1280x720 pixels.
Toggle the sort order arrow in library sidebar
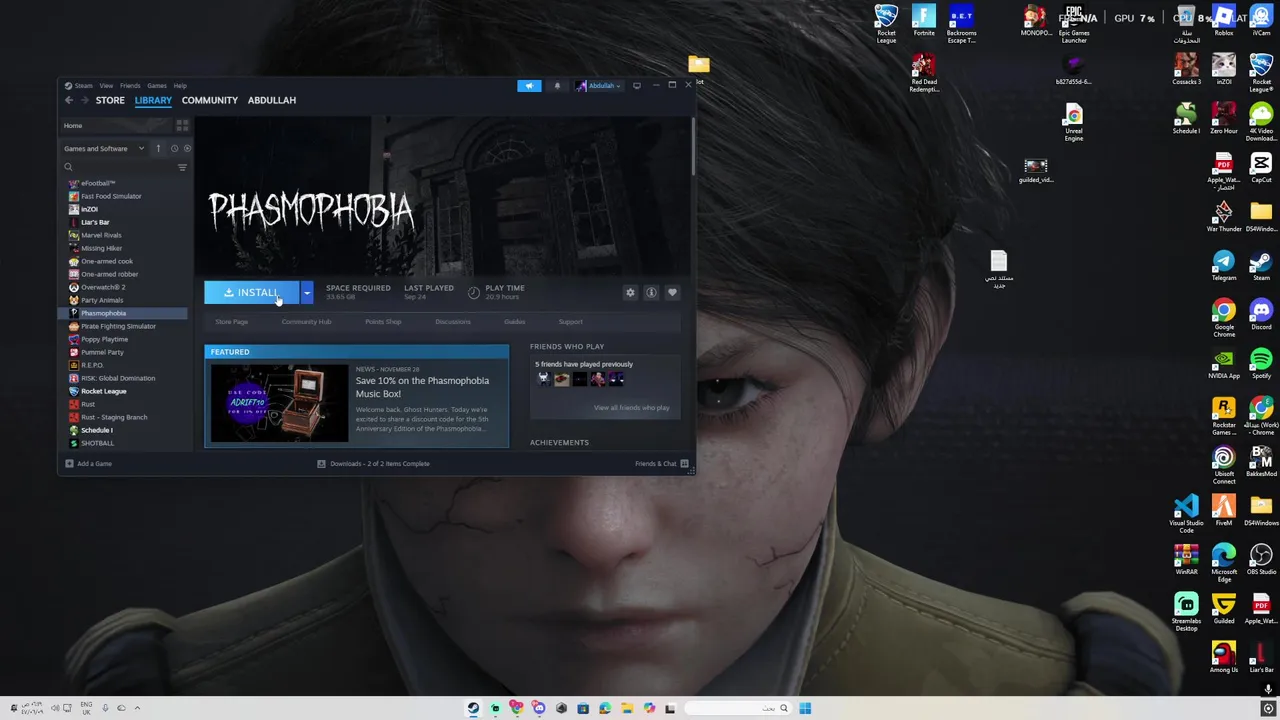[158, 148]
